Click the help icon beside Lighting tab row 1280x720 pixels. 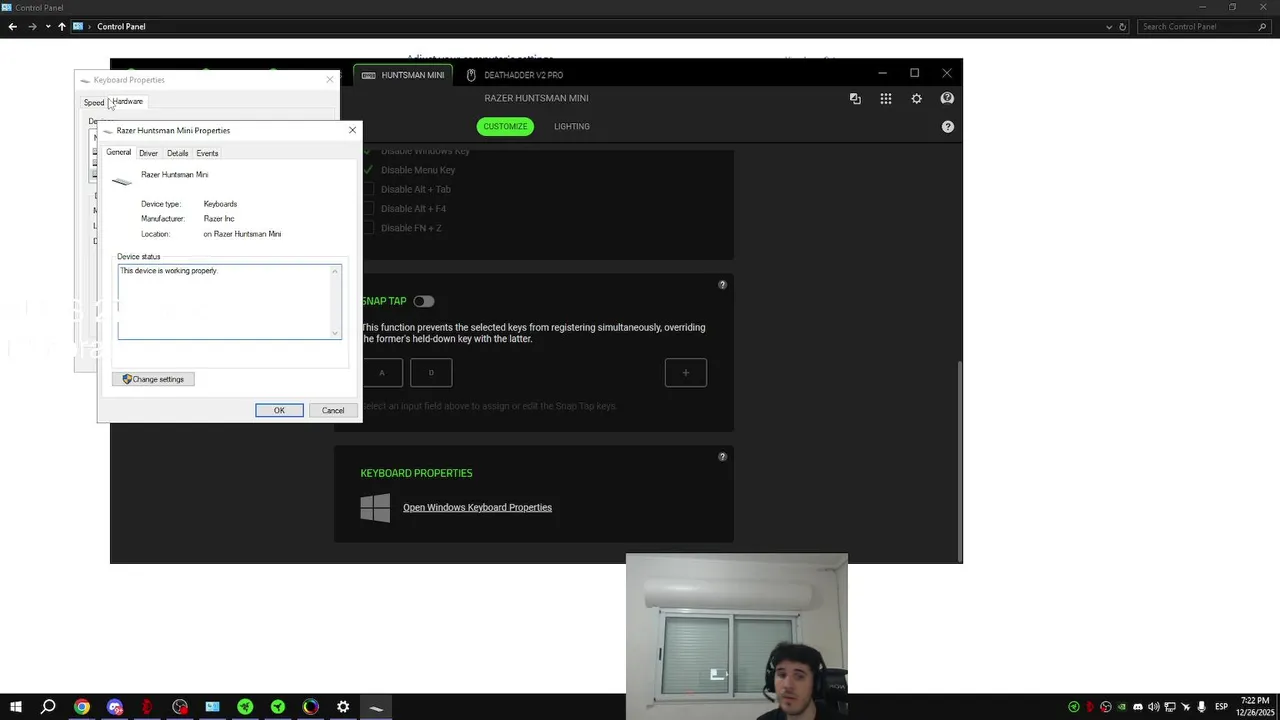[x=948, y=127]
